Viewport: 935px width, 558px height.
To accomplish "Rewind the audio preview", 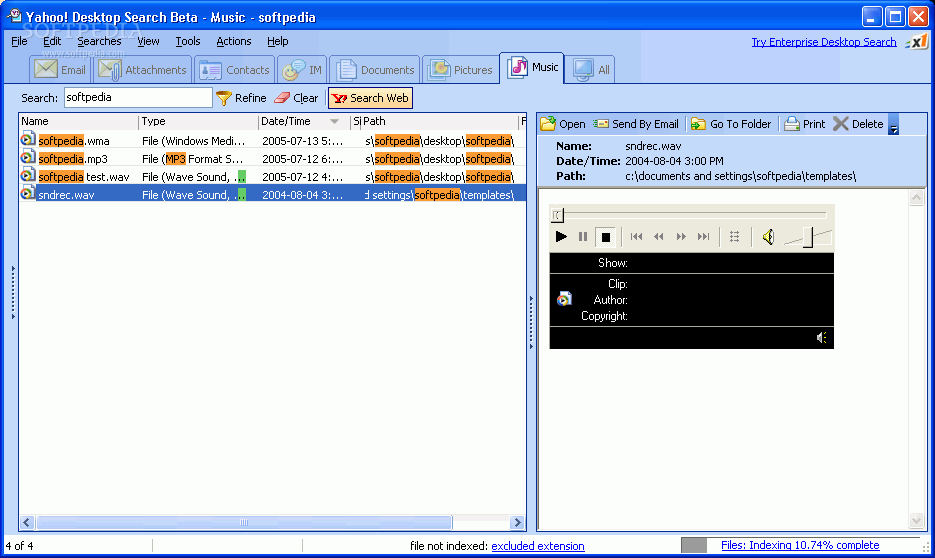I will 658,237.
